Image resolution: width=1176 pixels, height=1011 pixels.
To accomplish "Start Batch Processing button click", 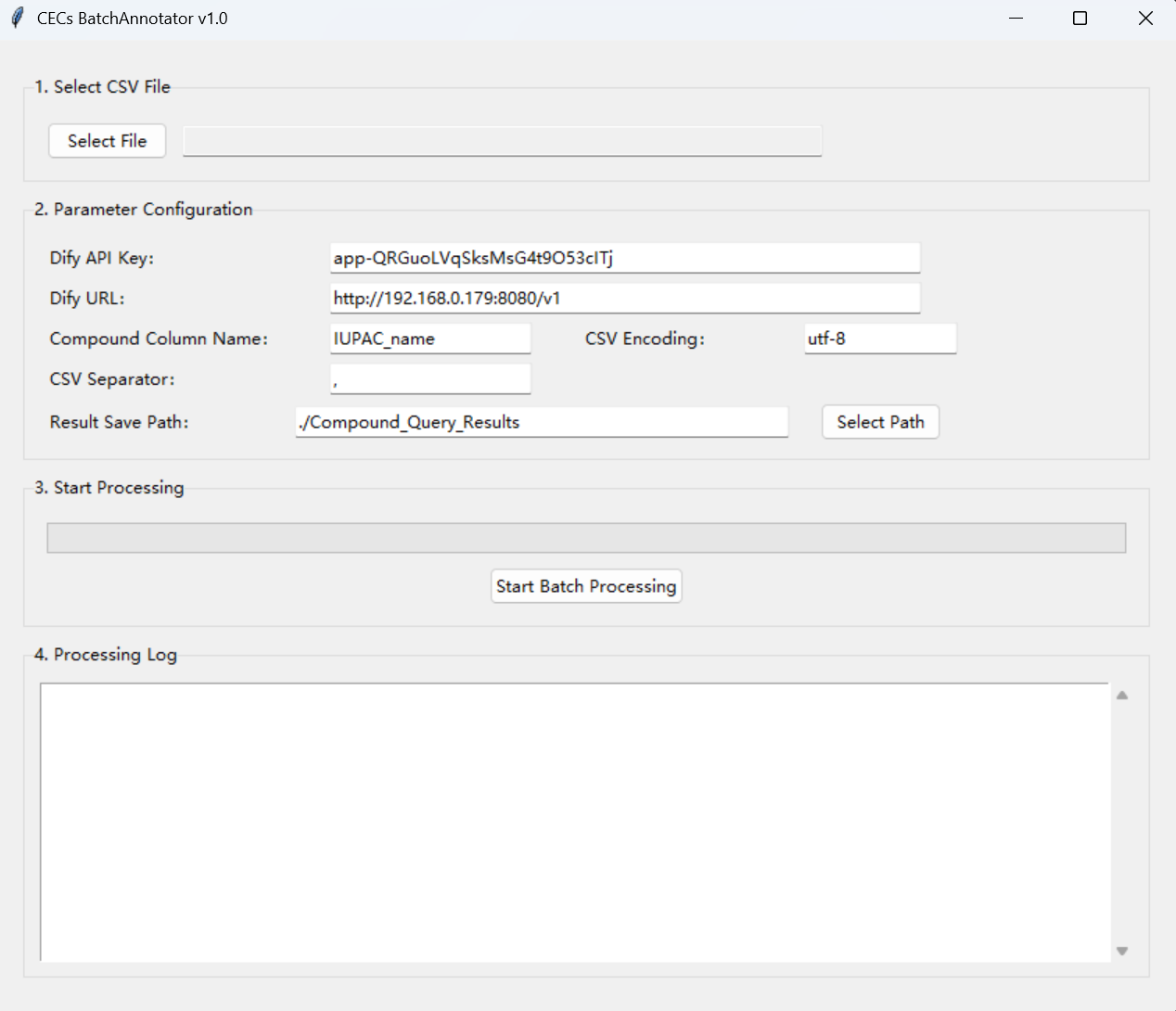I will click(586, 586).
